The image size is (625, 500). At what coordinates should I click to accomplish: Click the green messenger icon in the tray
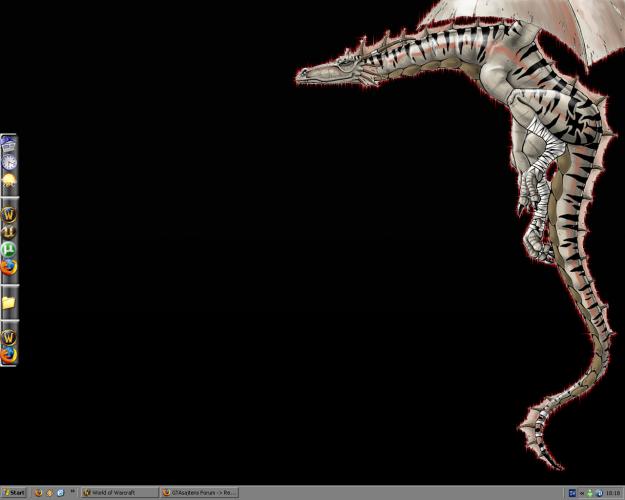coord(590,493)
